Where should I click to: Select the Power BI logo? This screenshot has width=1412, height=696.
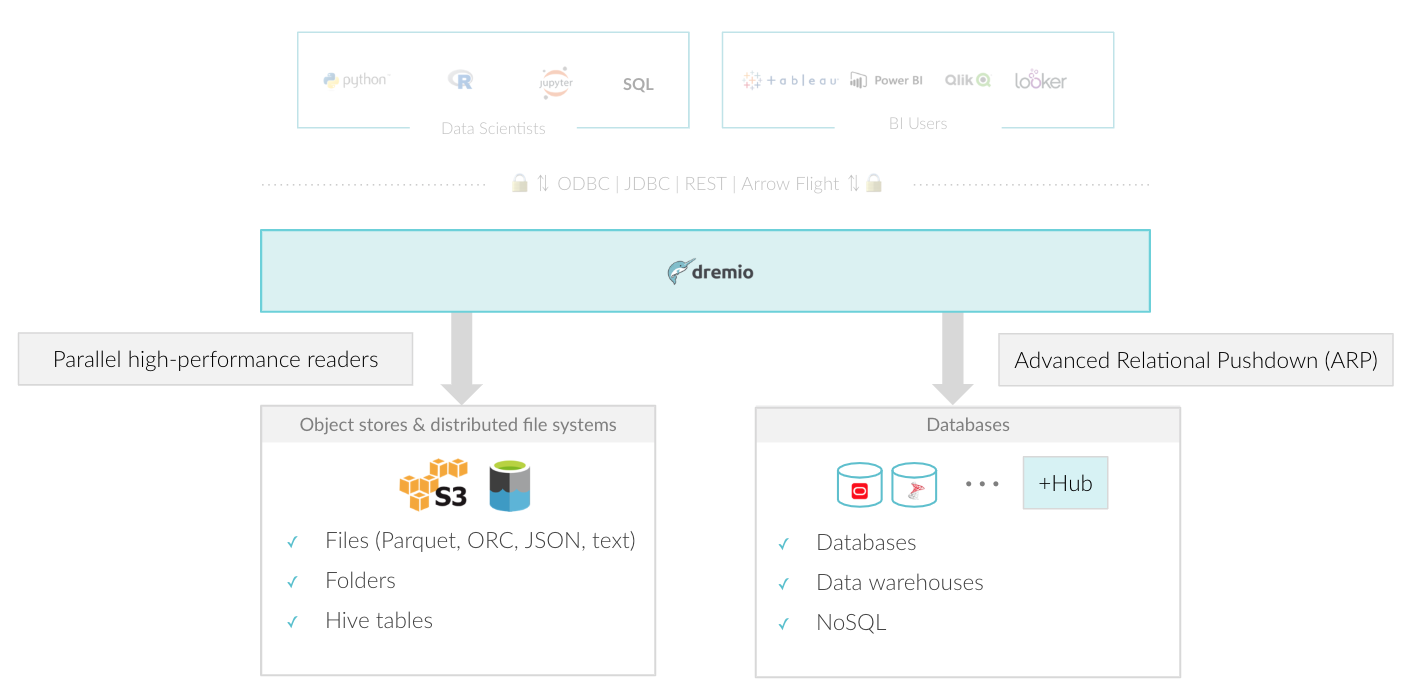886,81
